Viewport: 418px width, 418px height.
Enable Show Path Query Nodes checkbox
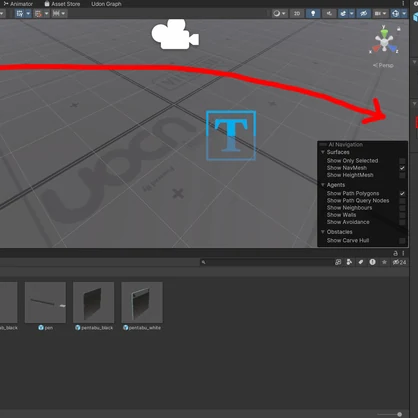(402, 201)
